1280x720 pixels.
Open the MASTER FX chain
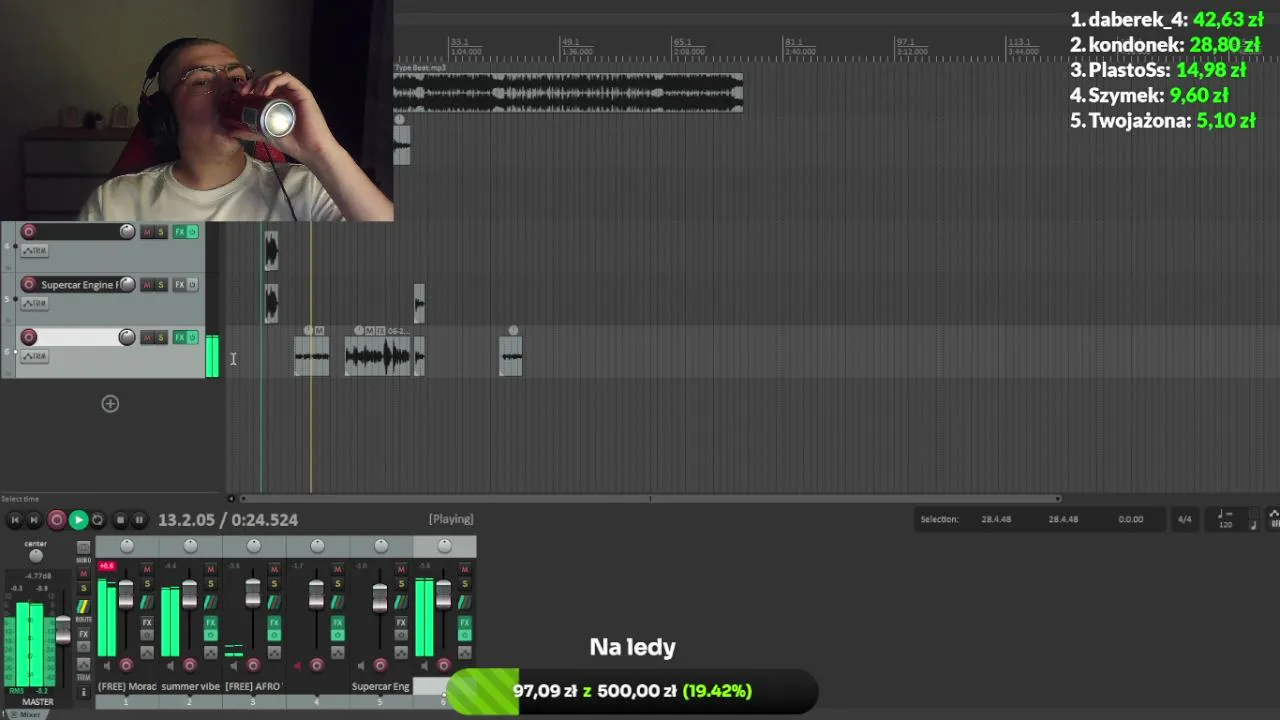tap(83, 634)
